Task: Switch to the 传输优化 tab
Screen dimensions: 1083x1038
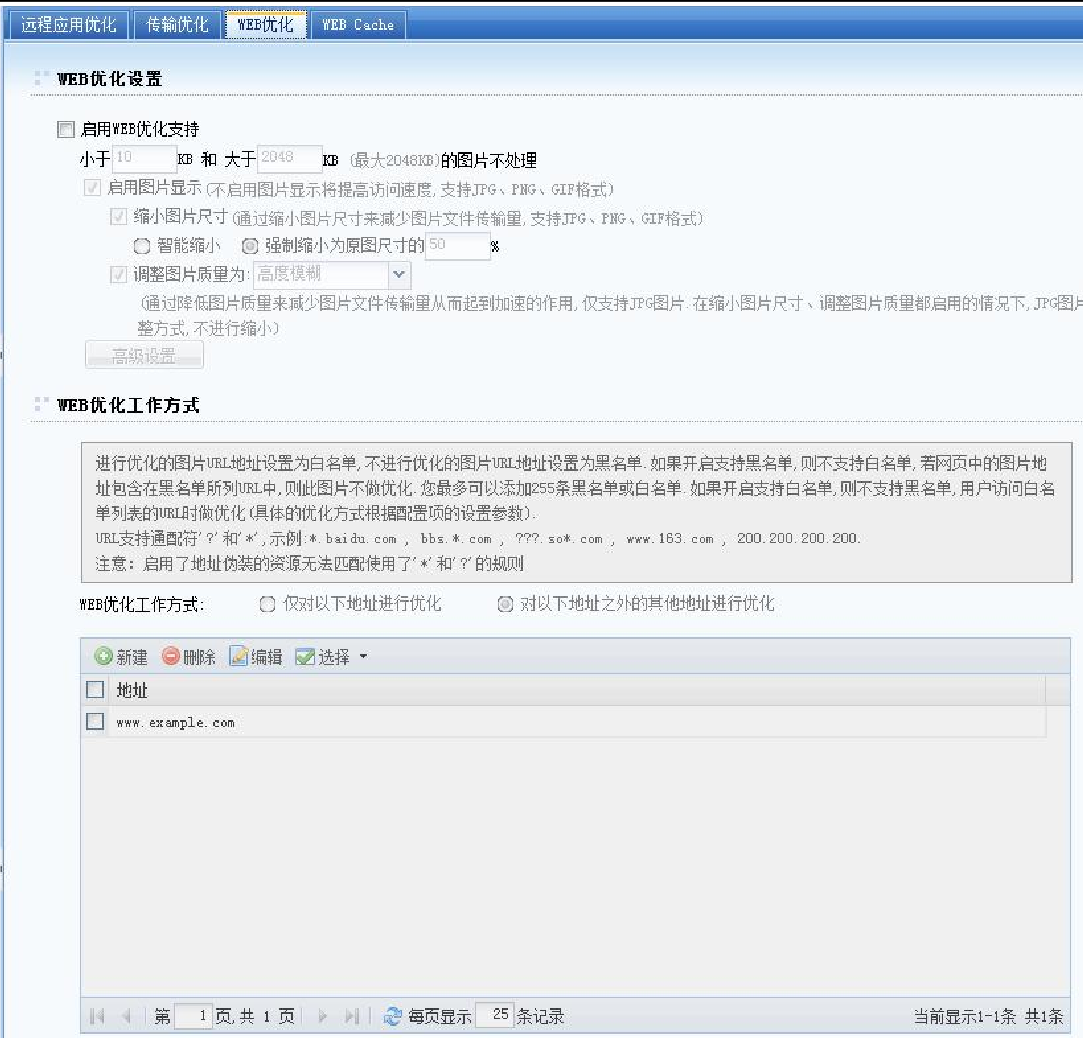Action: (x=178, y=25)
